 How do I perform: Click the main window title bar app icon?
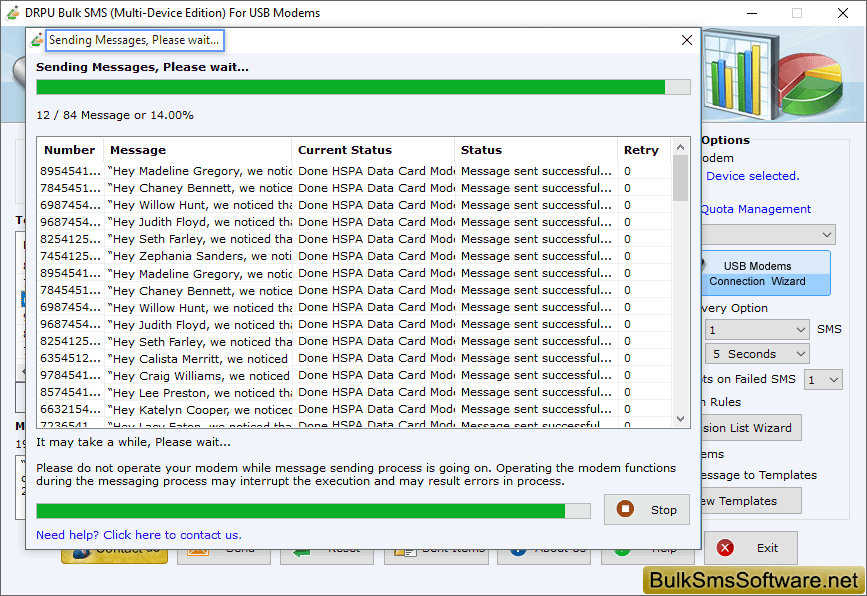[13, 13]
